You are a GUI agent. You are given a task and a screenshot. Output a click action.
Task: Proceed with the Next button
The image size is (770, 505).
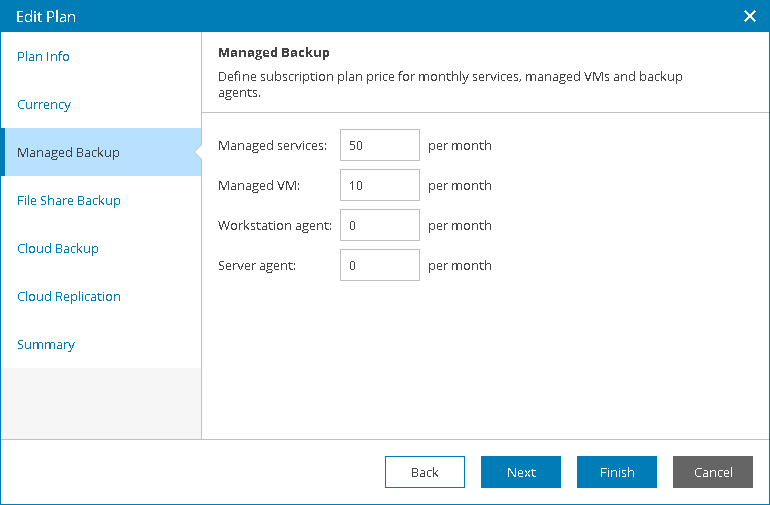tap(521, 472)
